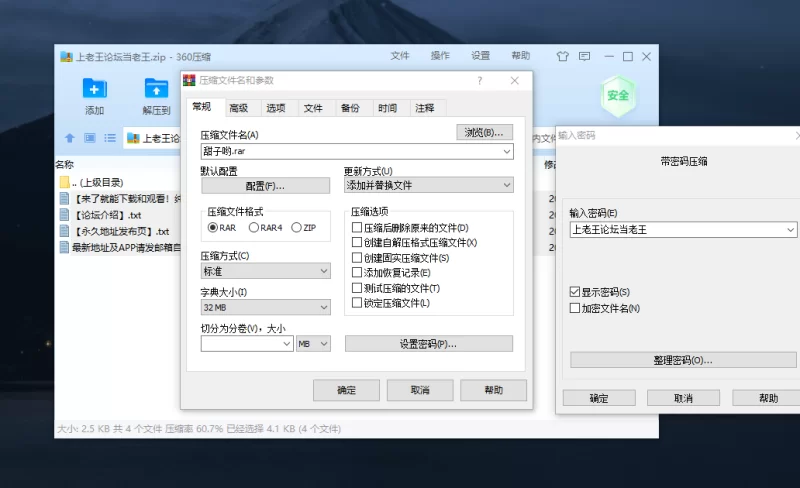The height and width of the screenshot is (488, 800).
Task: Enable 创建自解压格式压缩文件 option
Action: click(357, 242)
